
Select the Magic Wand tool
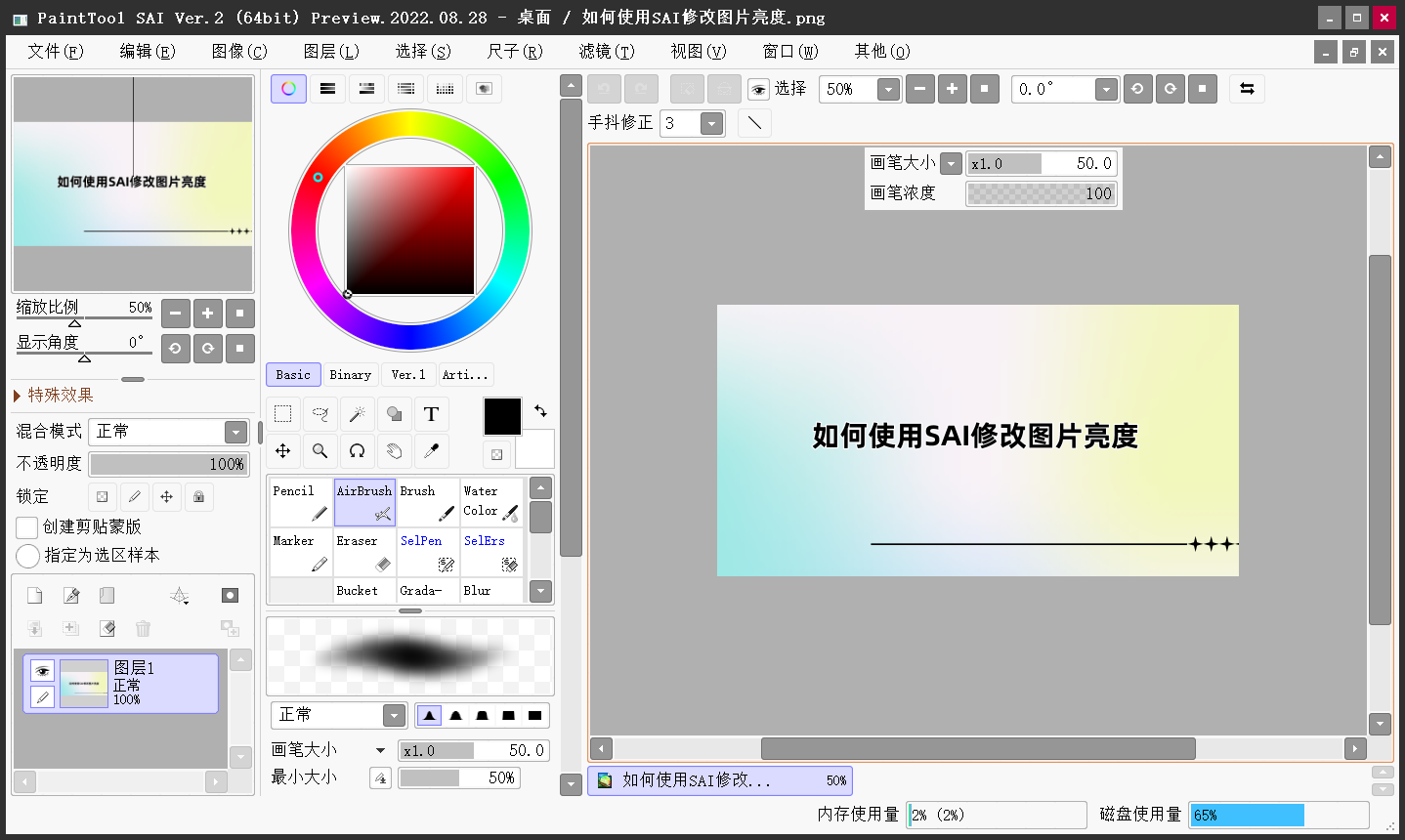coord(358,414)
